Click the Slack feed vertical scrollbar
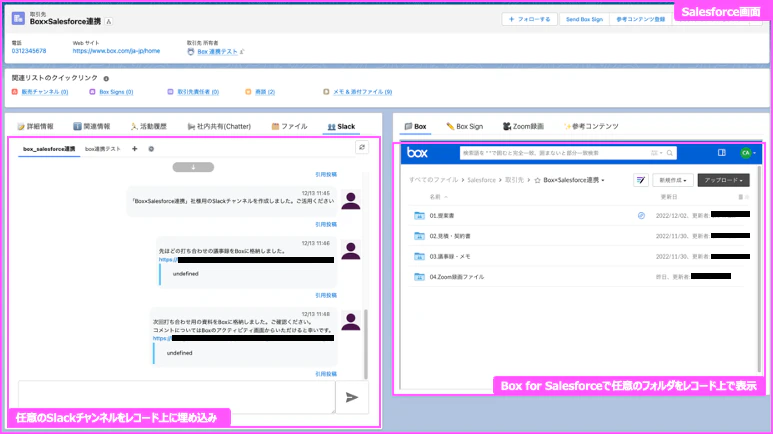773x434 pixels. pos(366,344)
